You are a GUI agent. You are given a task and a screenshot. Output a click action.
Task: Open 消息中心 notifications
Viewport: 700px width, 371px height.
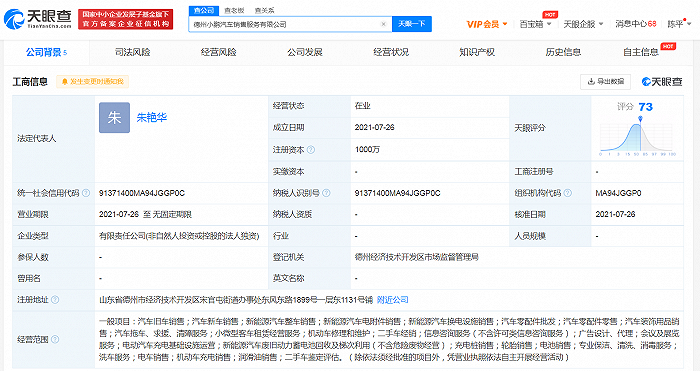[636, 24]
